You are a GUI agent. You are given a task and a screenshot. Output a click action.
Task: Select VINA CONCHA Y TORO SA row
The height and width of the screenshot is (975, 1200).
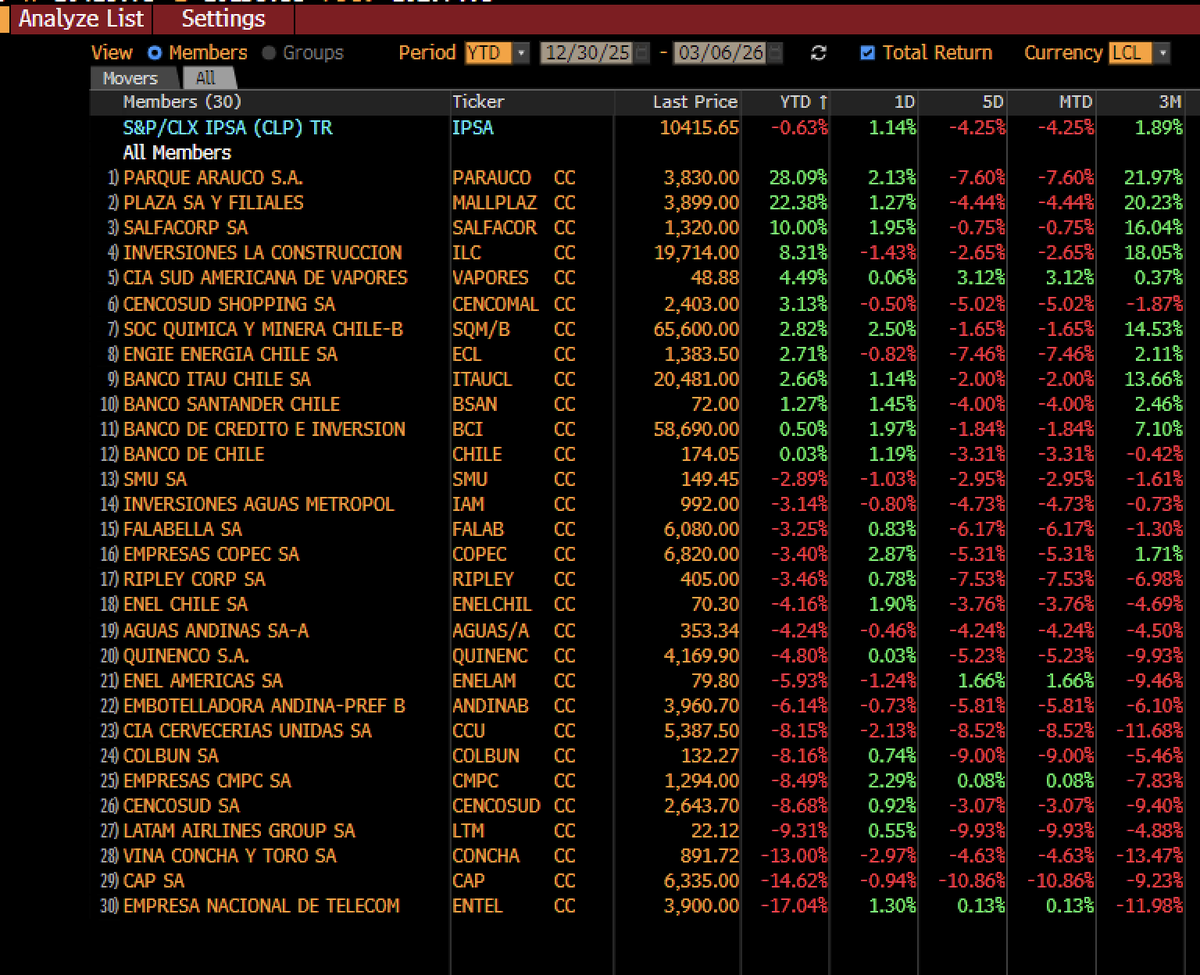(638, 856)
